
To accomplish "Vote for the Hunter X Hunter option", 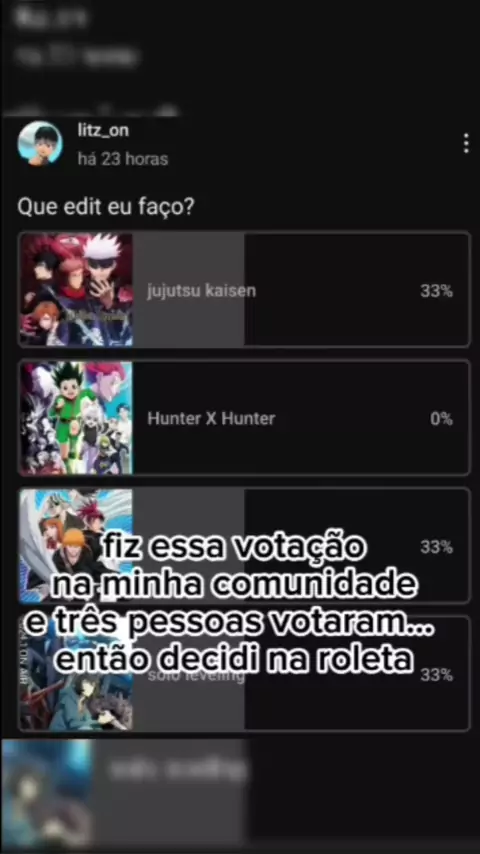I will [244, 418].
